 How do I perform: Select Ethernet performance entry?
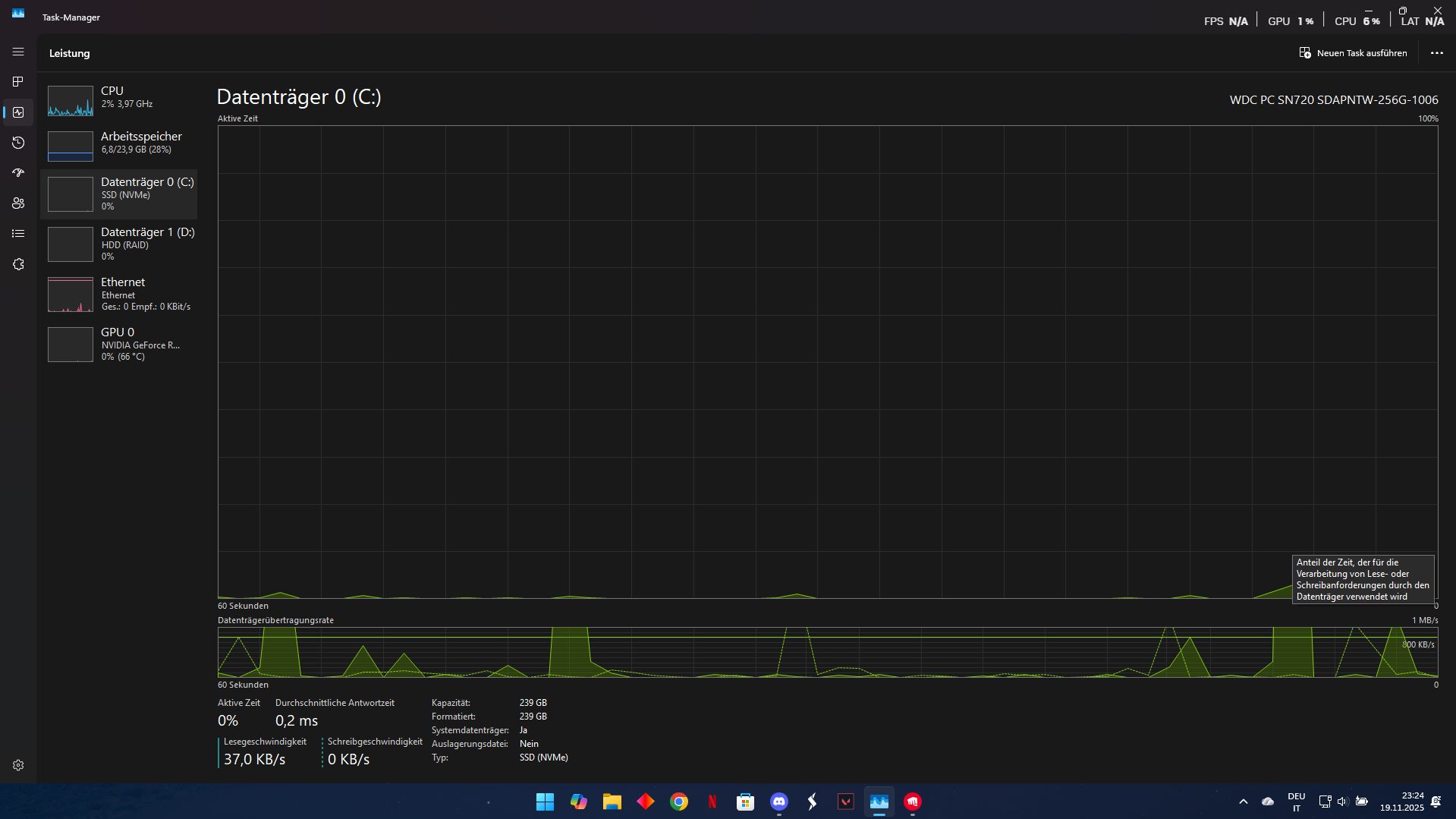pos(119,295)
